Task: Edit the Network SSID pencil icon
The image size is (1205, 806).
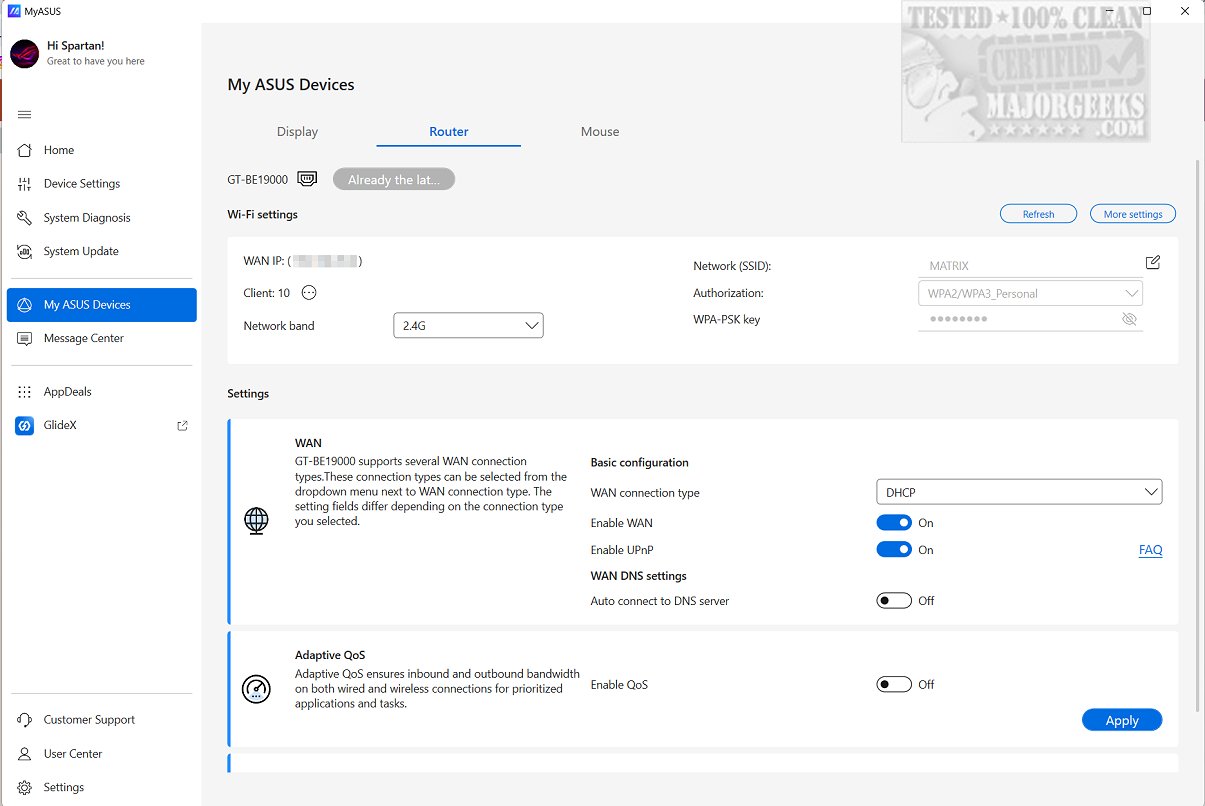Action: point(1153,262)
